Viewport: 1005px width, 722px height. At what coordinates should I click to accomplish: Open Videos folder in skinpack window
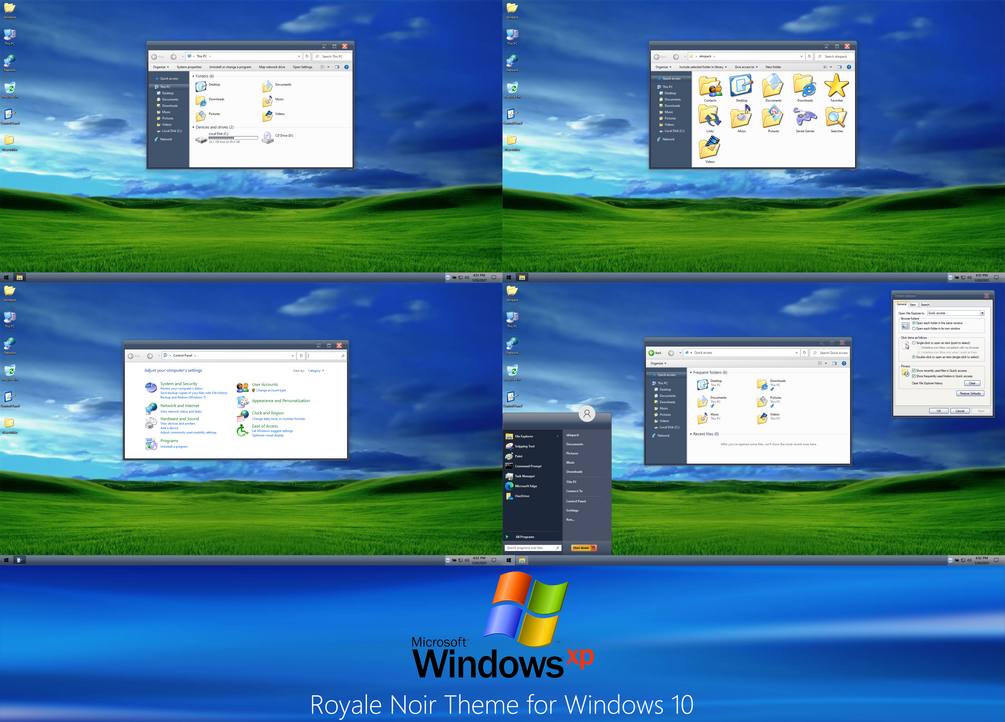(710, 147)
